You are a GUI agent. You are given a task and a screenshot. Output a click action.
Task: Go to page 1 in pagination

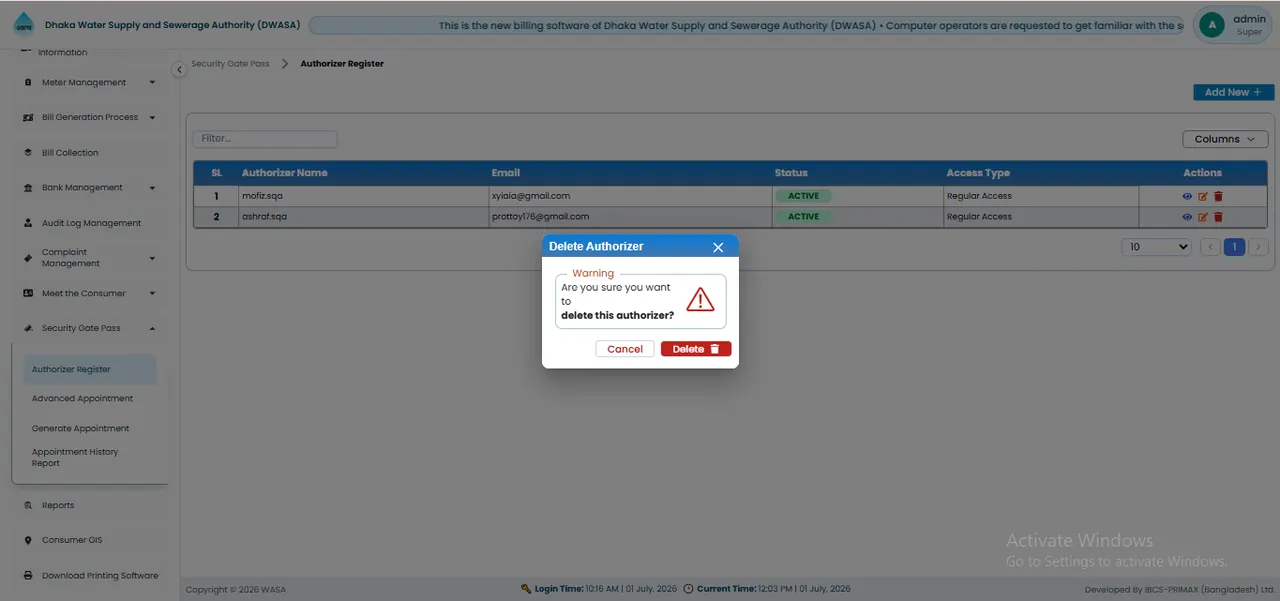click(x=1234, y=247)
